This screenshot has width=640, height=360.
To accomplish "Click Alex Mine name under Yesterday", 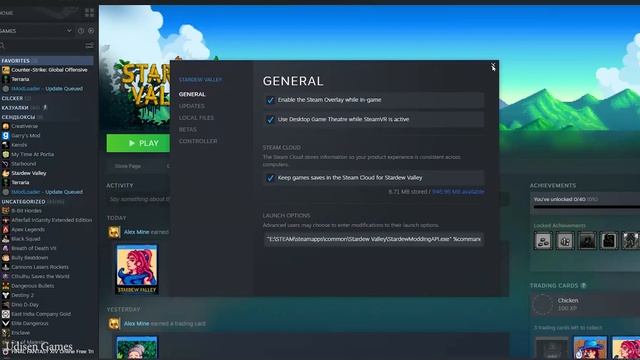I will [x=136, y=324].
